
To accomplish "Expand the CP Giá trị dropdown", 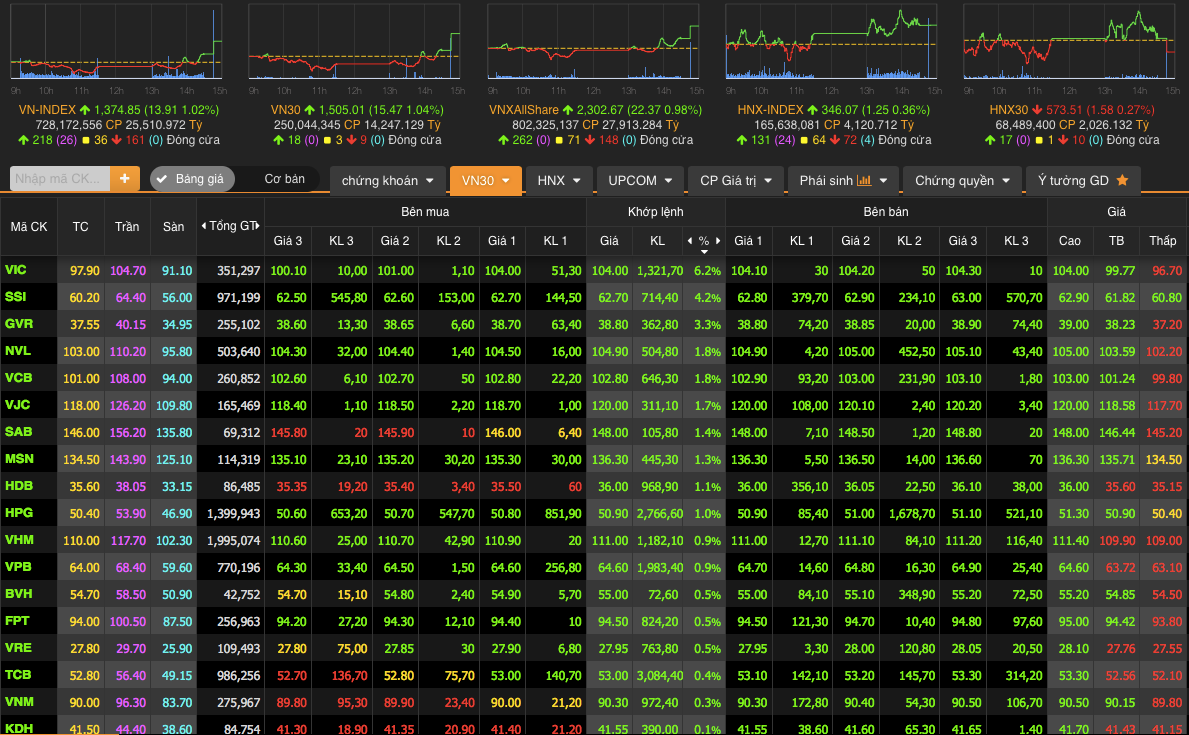I will coord(735,181).
